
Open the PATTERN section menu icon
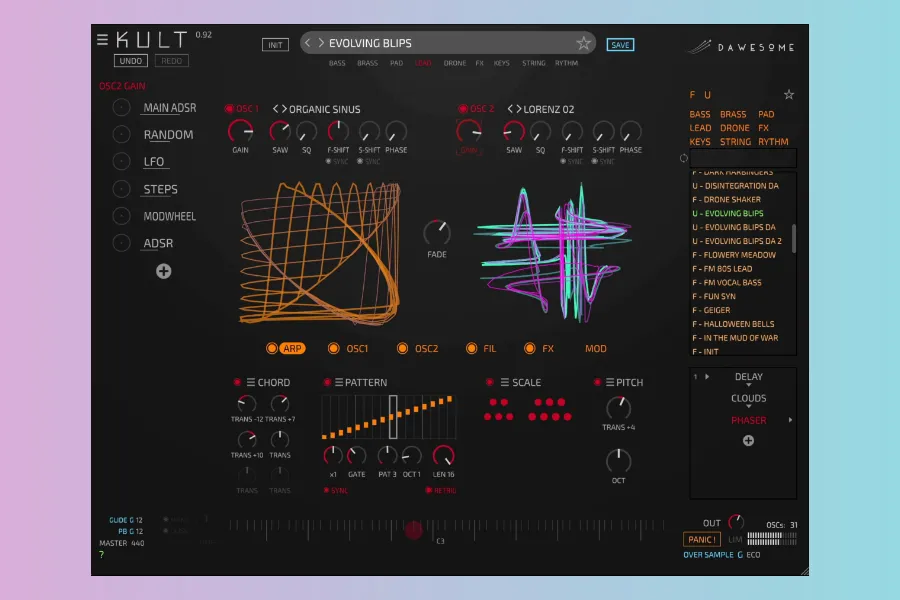pos(339,383)
